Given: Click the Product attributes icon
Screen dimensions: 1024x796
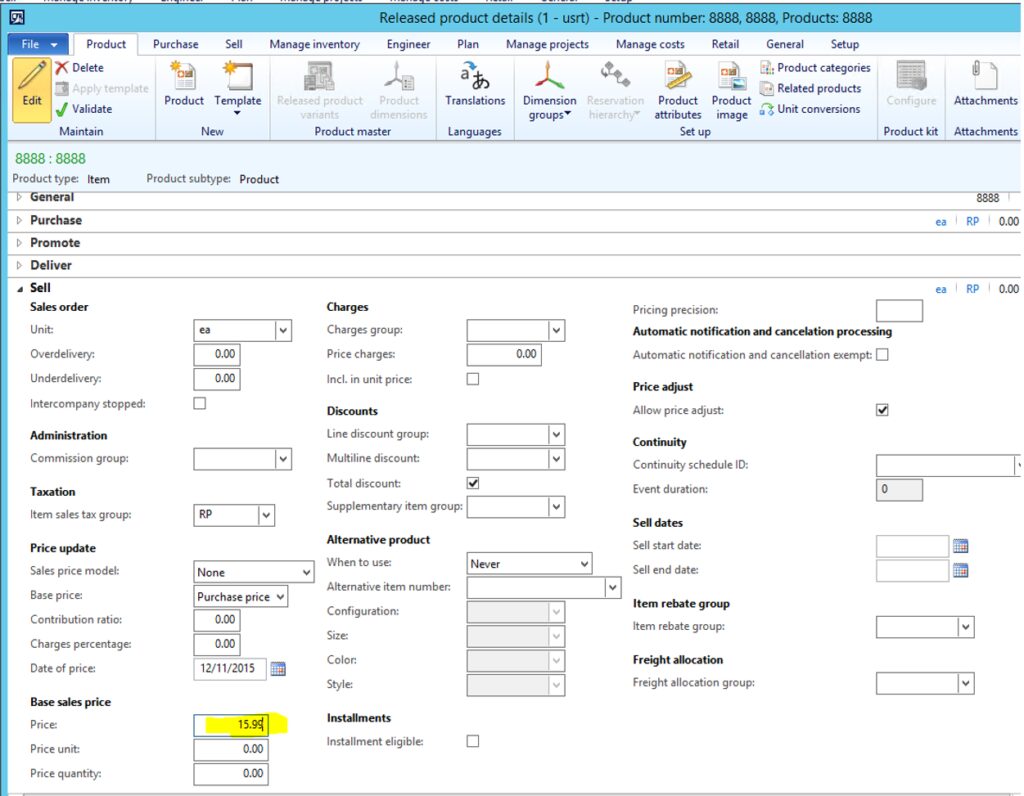Looking at the screenshot, I should point(678,77).
